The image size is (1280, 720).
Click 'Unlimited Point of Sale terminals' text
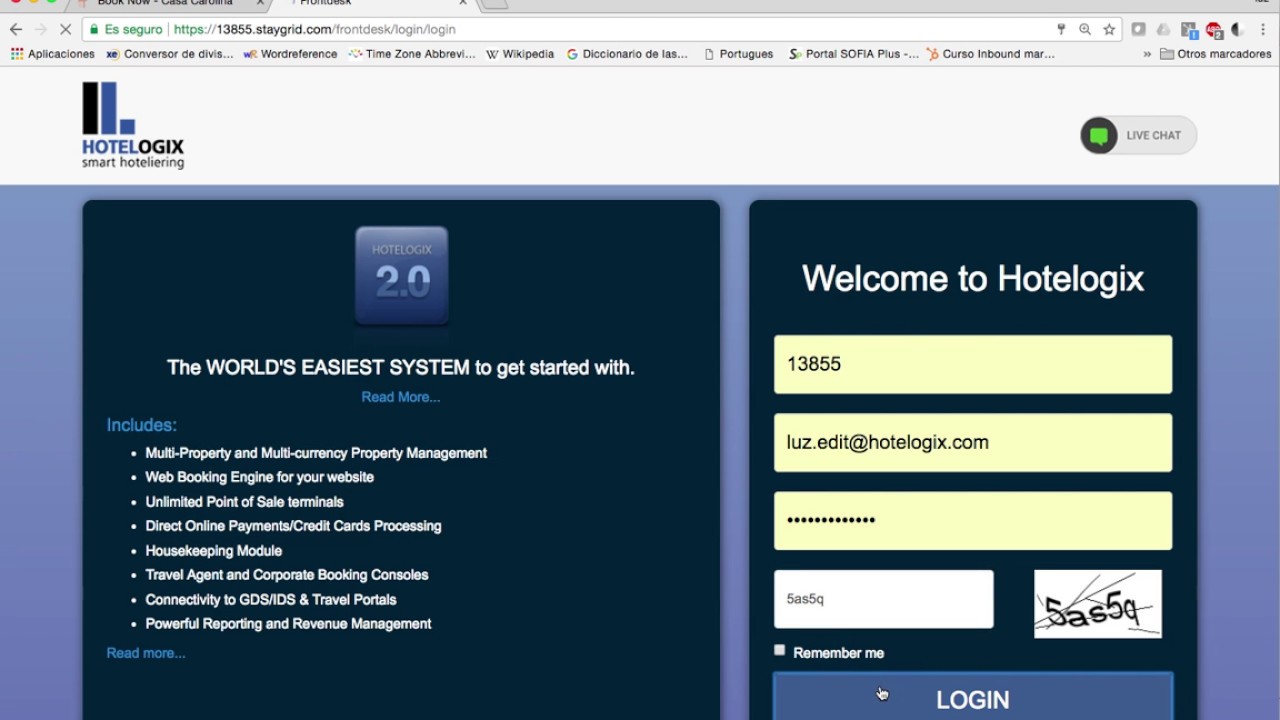click(244, 502)
